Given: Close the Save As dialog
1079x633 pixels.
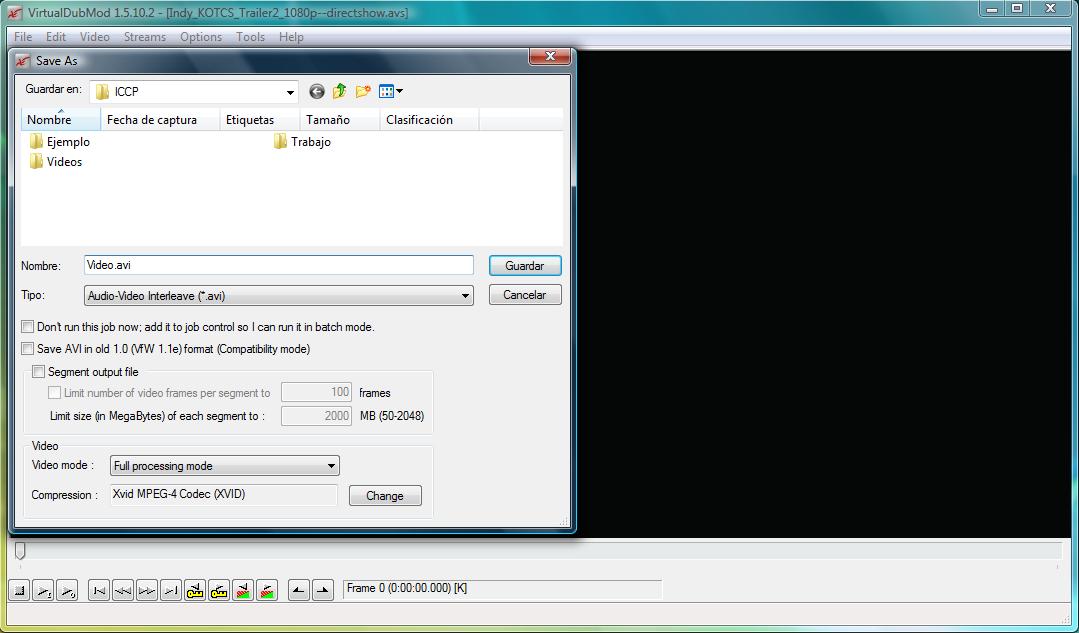Looking at the screenshot, I should click(549, 56).
